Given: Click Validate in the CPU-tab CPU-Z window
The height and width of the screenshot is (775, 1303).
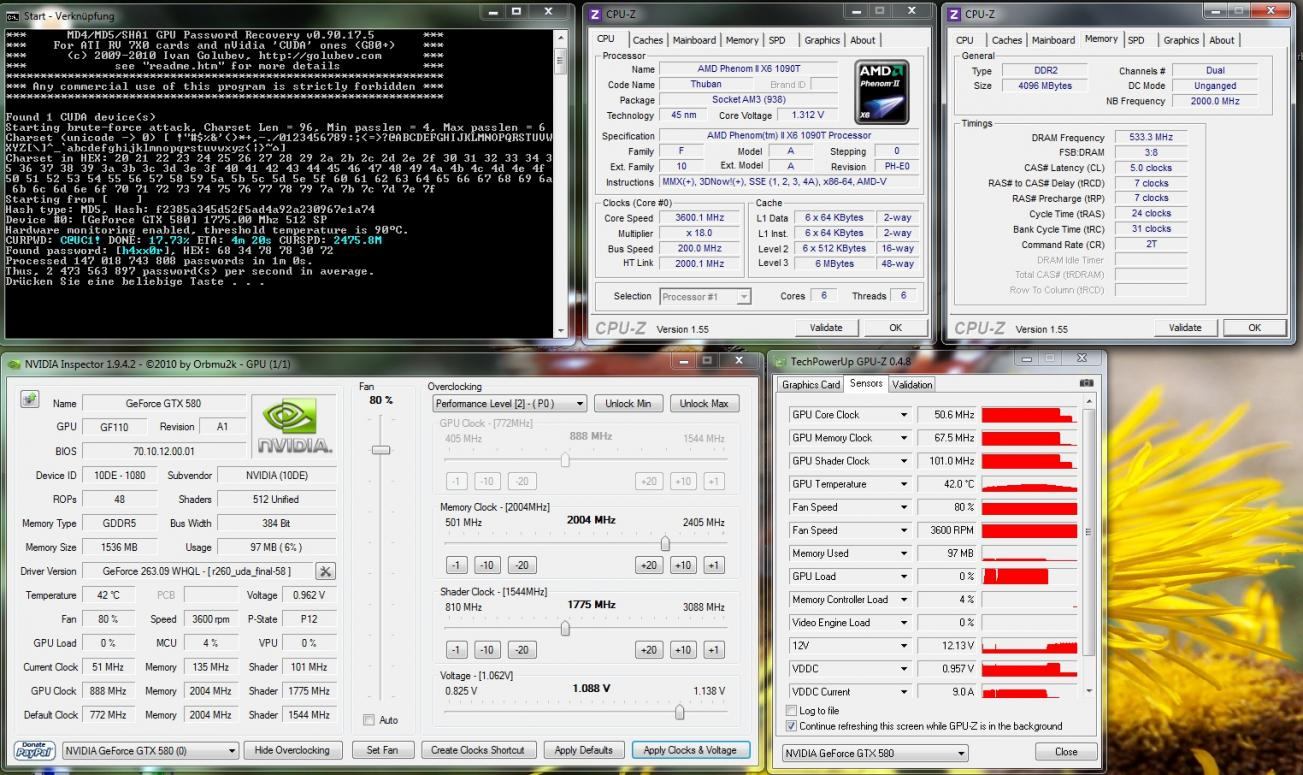Looking at the screenshot, I should coord(826,327).
